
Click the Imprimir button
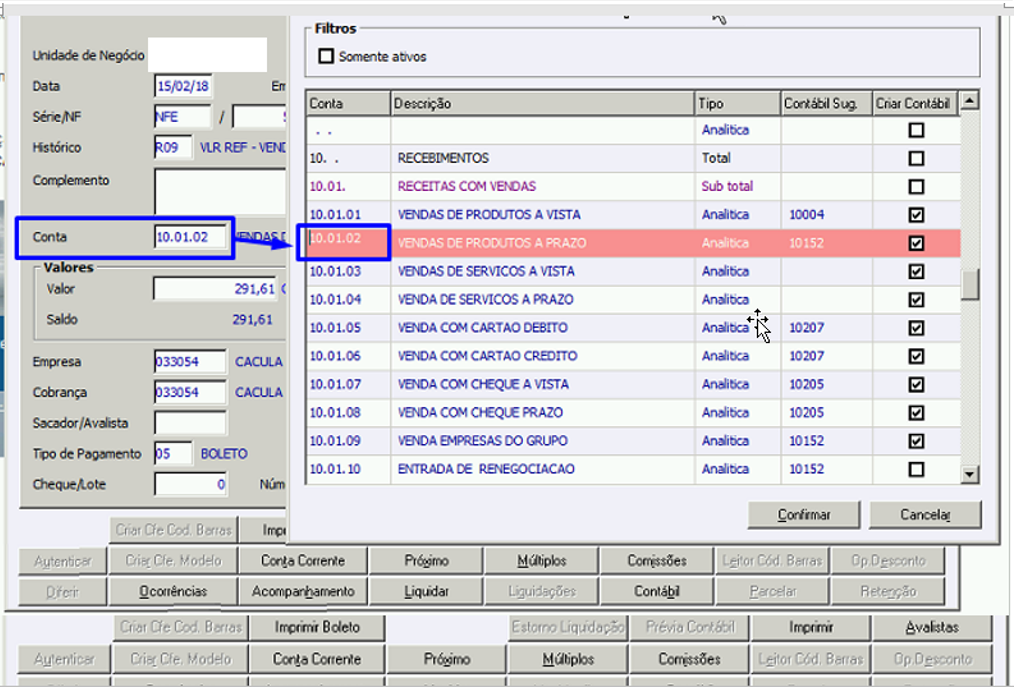pyautogui.click(x=810, y=627)
